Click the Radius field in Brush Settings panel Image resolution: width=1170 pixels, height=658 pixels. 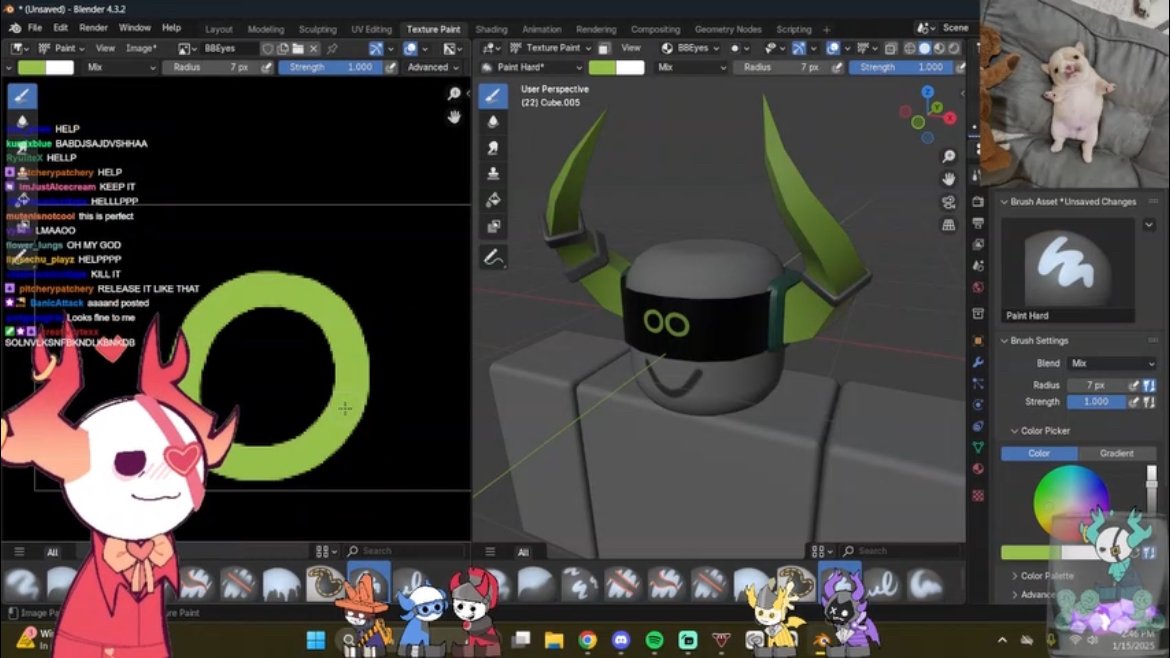[1095, 385]
